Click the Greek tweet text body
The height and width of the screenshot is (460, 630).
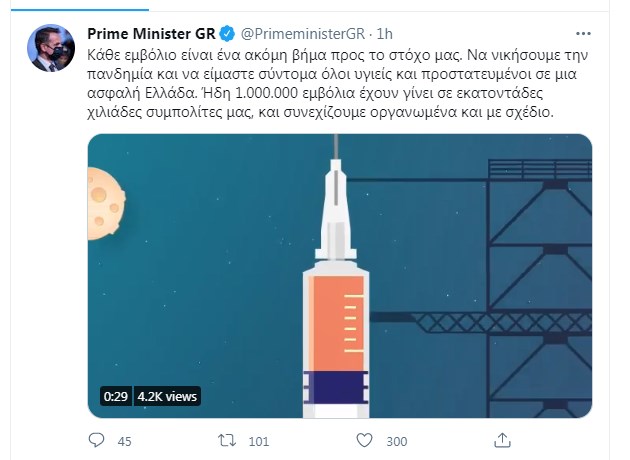(338, 84)
